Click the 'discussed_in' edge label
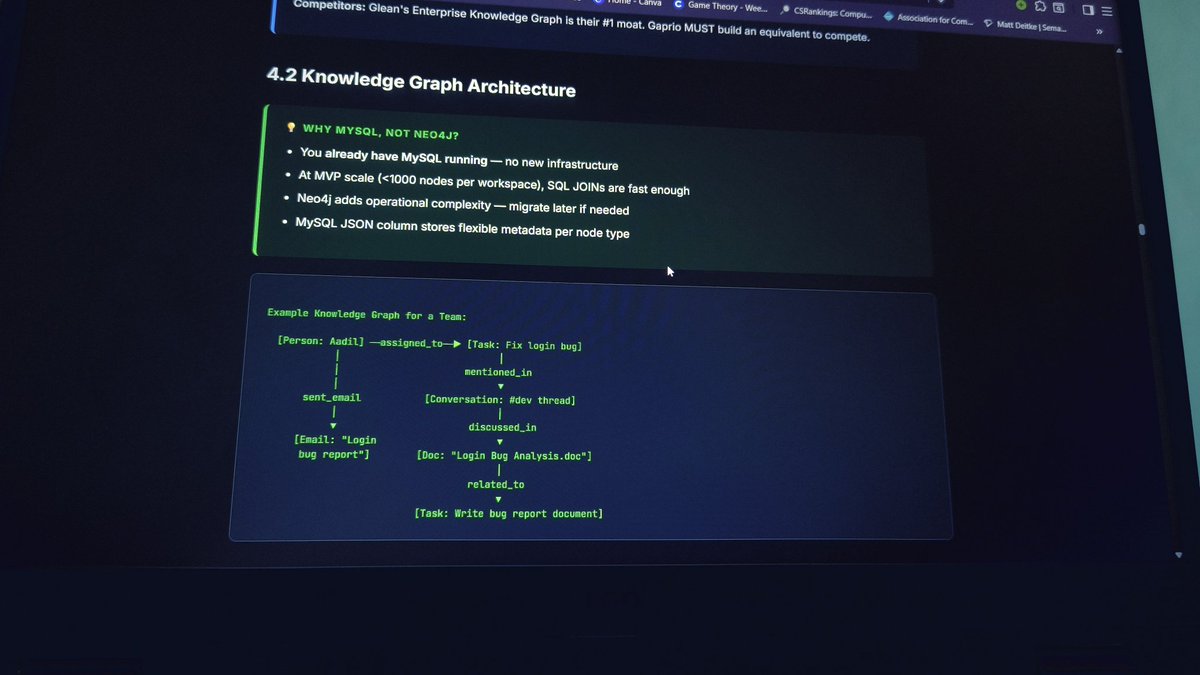 tap(502, 428)
